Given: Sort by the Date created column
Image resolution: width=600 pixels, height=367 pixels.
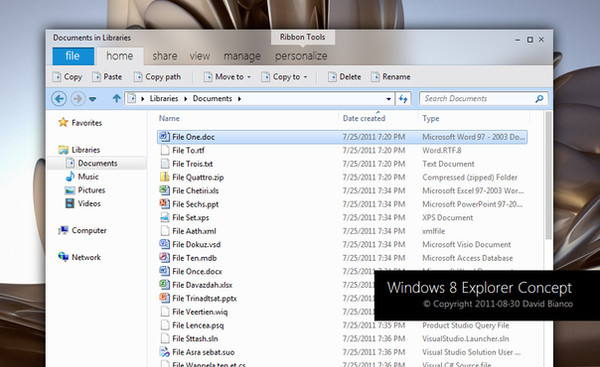Looking at the screenshot, I should coord(364,118).
